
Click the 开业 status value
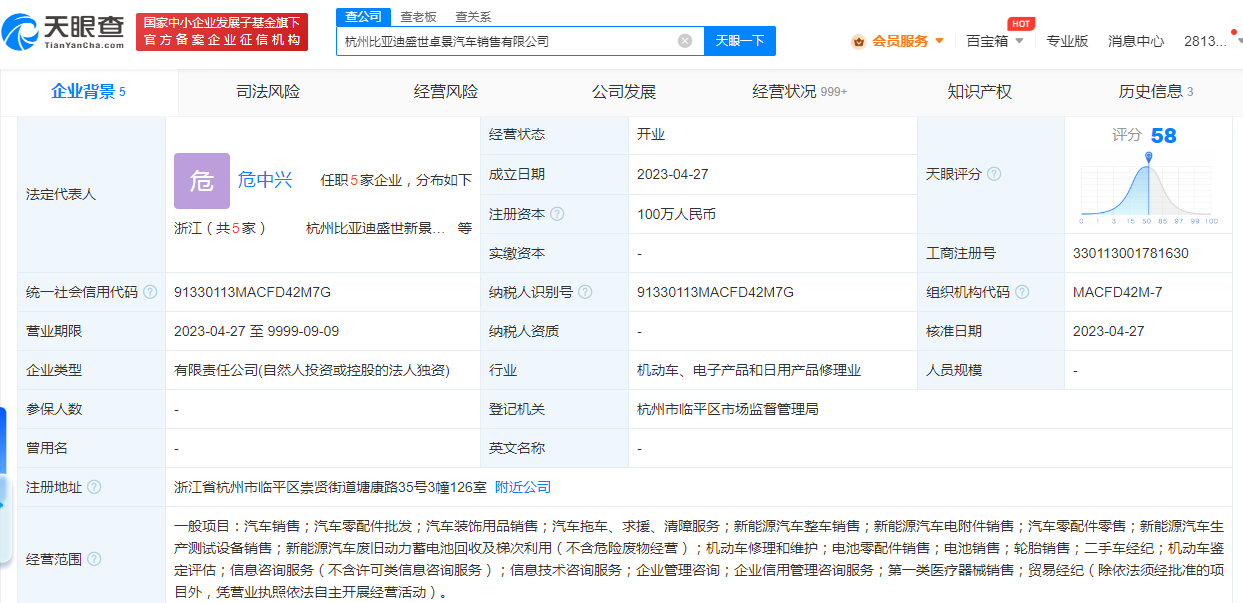pyautogui.click(x=651, y=134)
